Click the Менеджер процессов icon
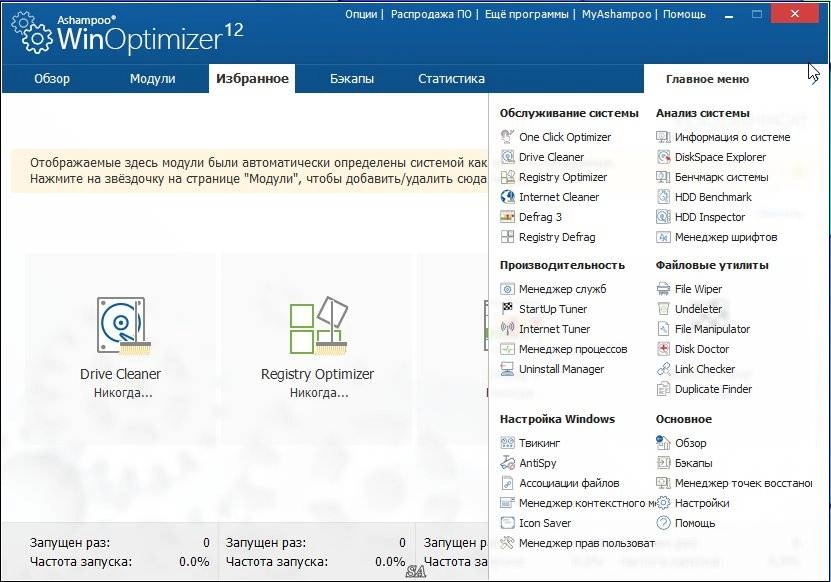 tap(507, 349)
